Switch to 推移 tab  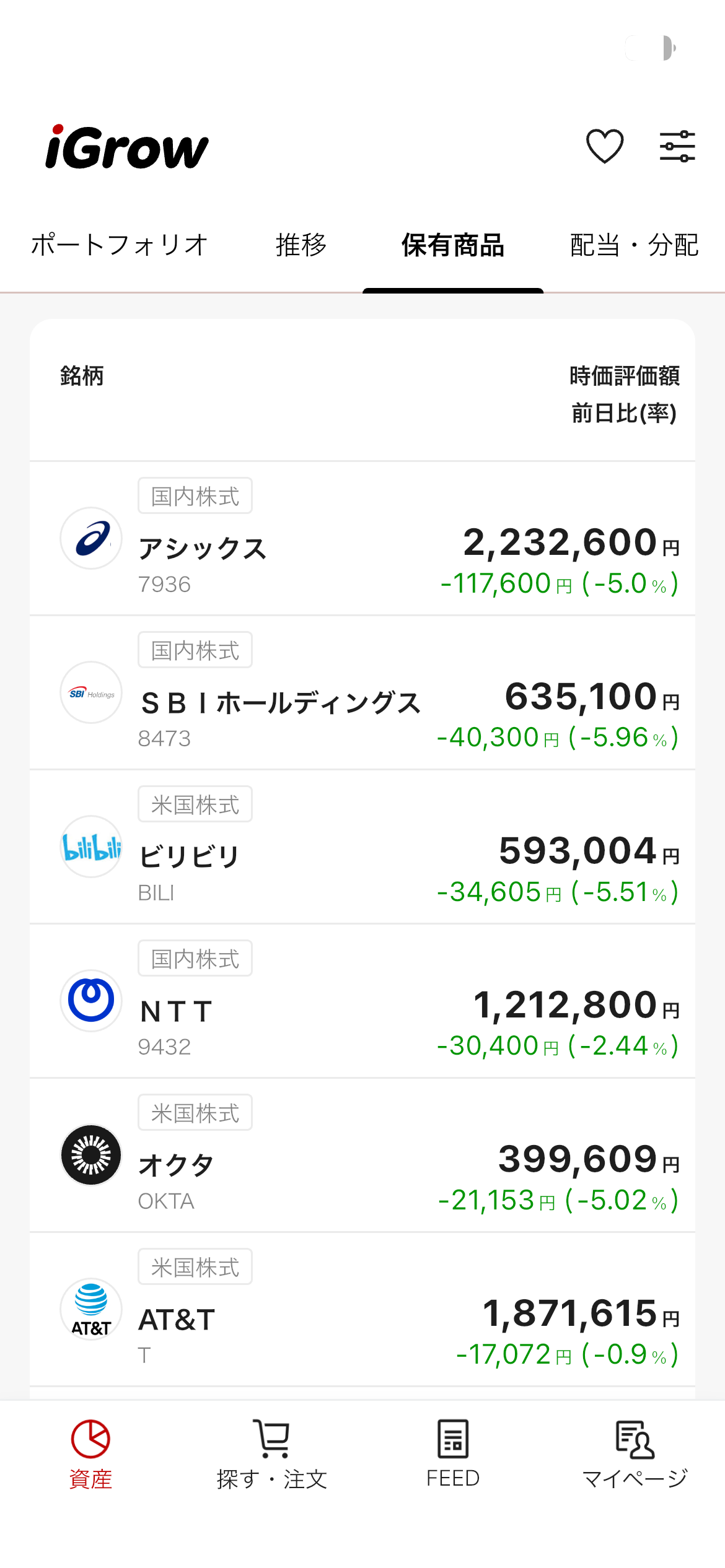pyautogui.click(x=301, y=245)
